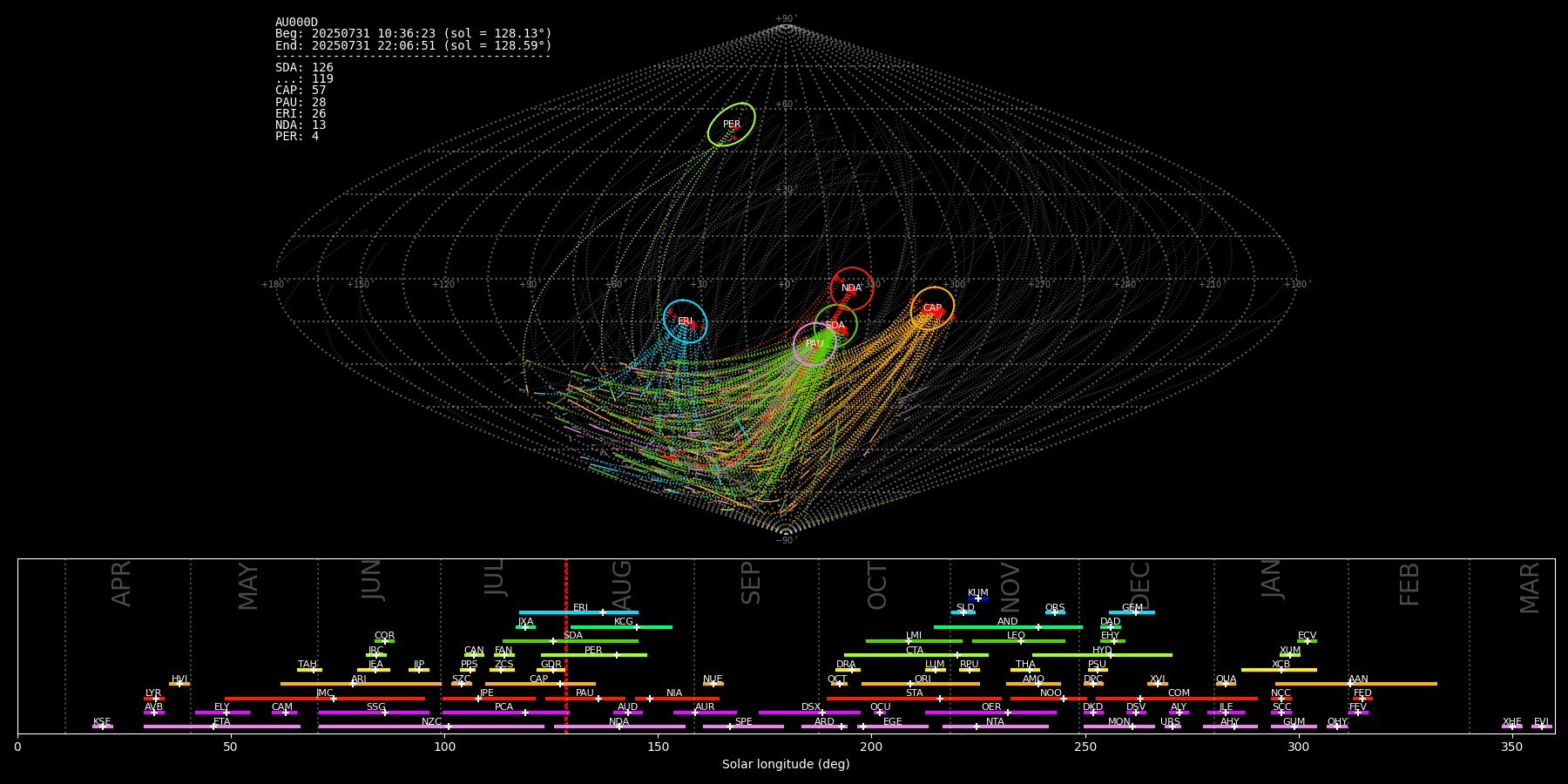Select the Beg: 20250731 10:36:23 line
Image resolution: width=1568 pixels, height=784 pixels.
(x=414, y=34)
